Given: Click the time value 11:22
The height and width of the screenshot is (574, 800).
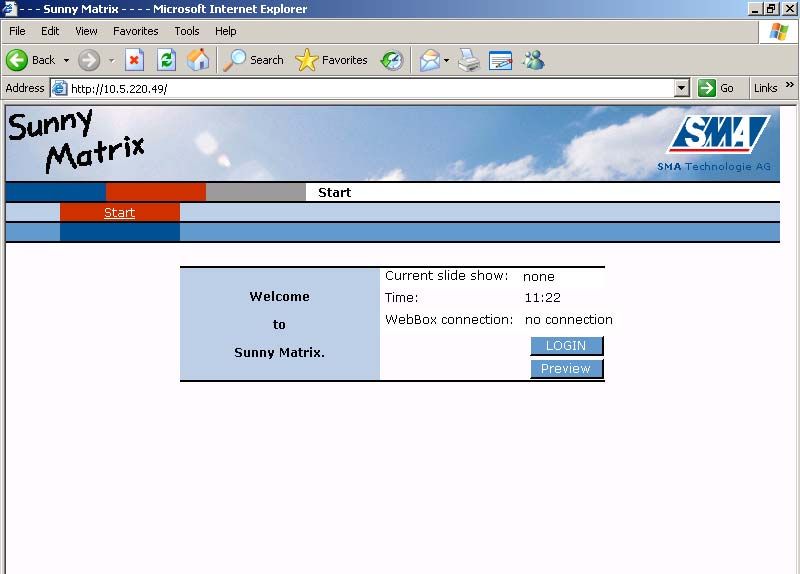Looking at the screenshot, I should pyautogui.click(x=542, y=297).
